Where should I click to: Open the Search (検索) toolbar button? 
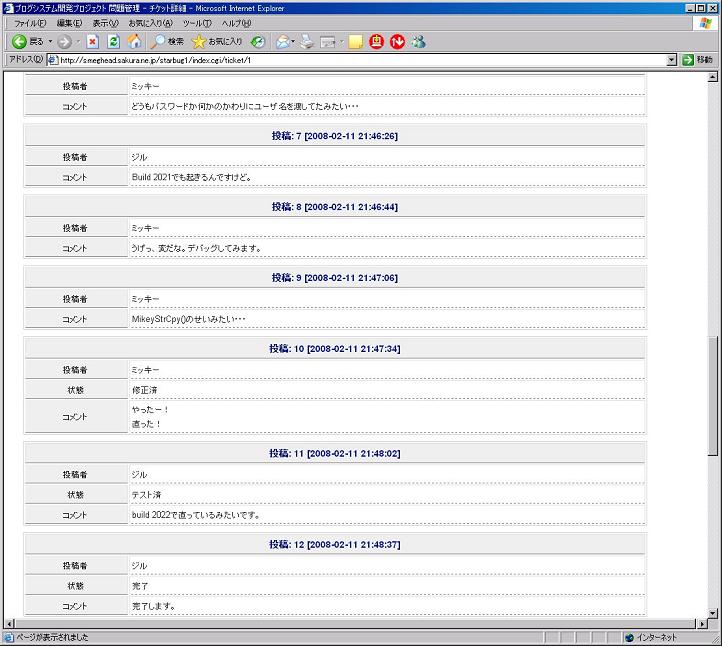tap(167, 42)
